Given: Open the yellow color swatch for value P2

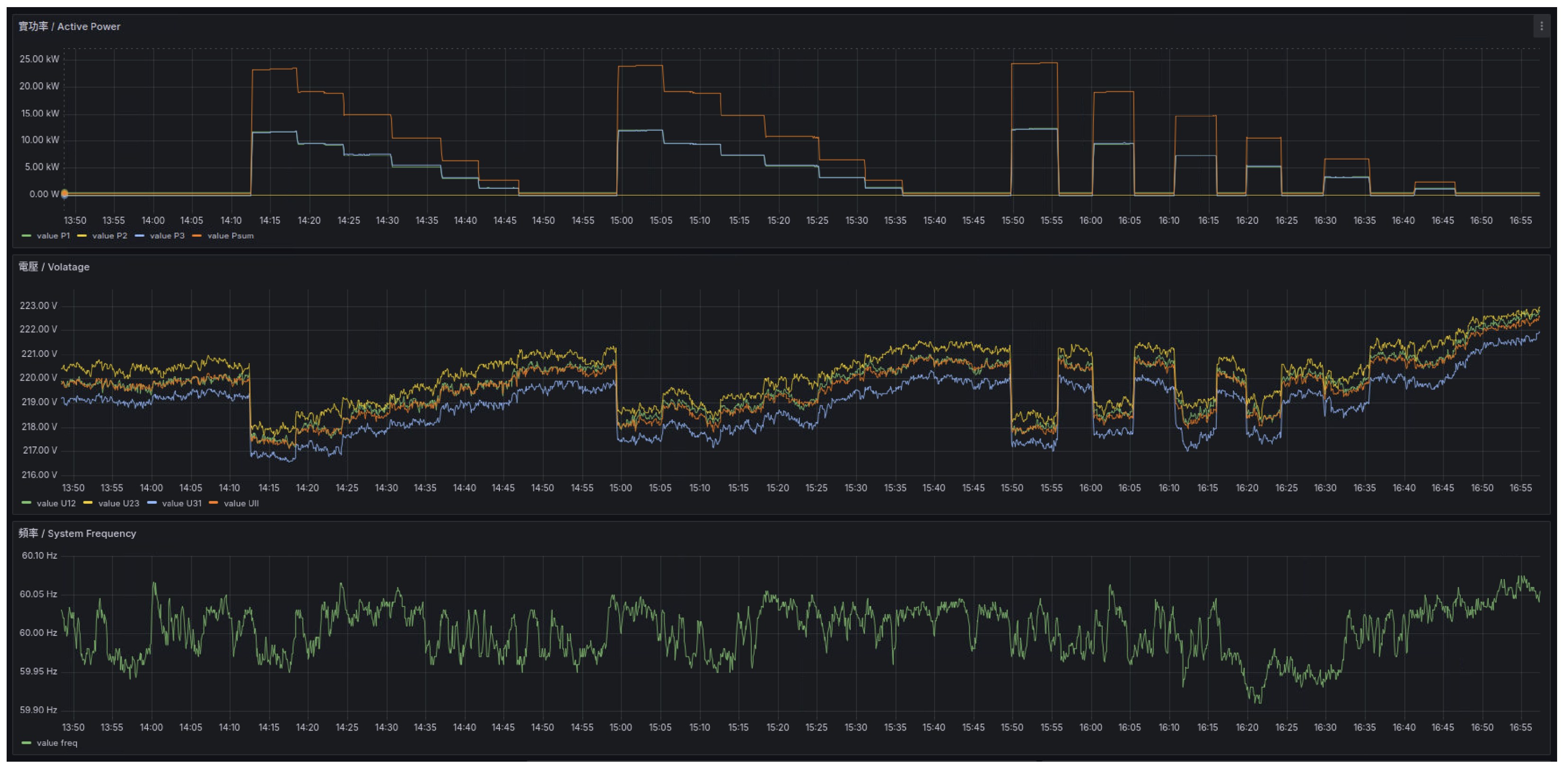Looking at the screenshot, I should [82, 236].
